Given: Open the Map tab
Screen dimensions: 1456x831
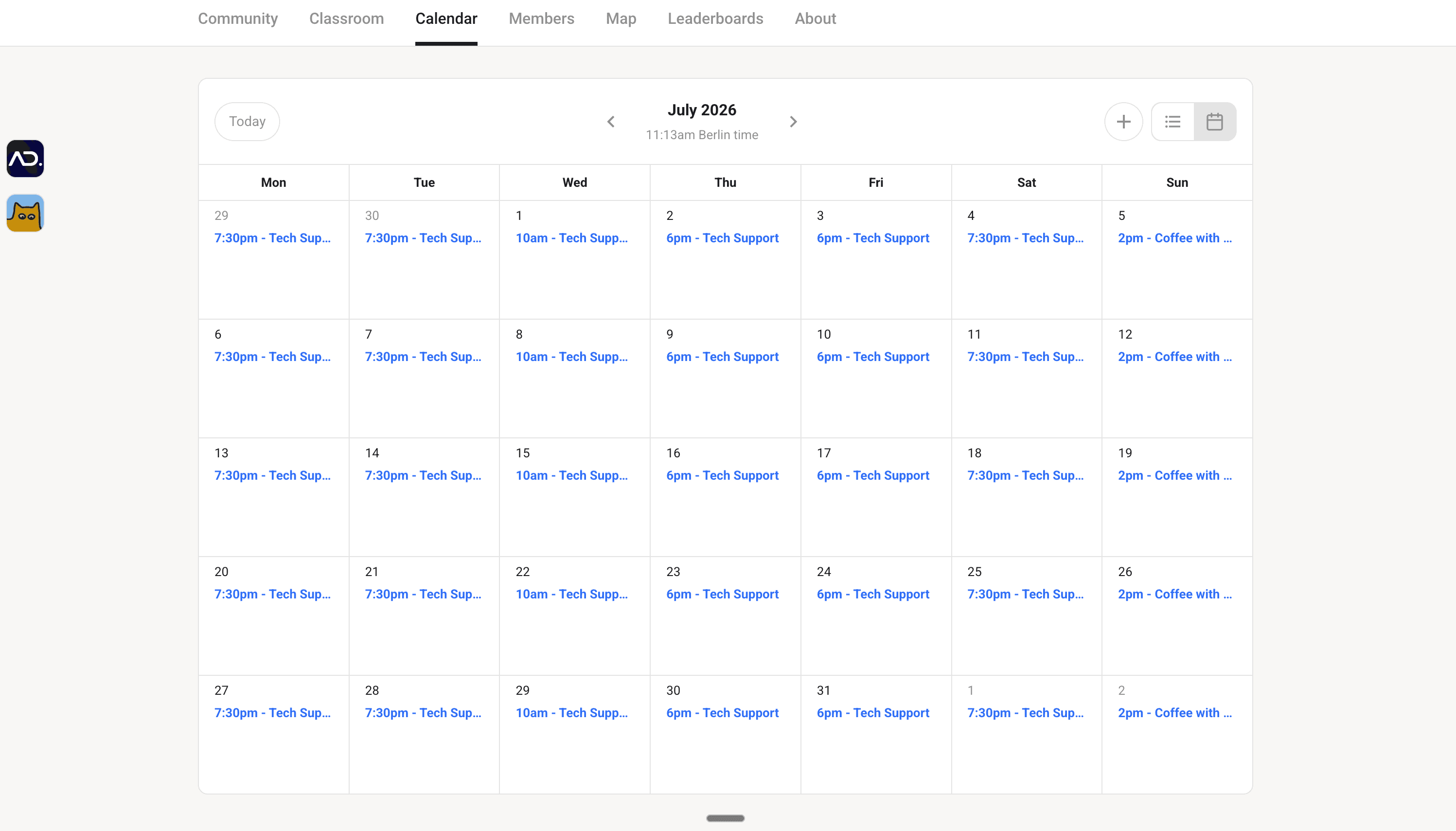Looking at the screenshot, I should (x=621, y=19).
